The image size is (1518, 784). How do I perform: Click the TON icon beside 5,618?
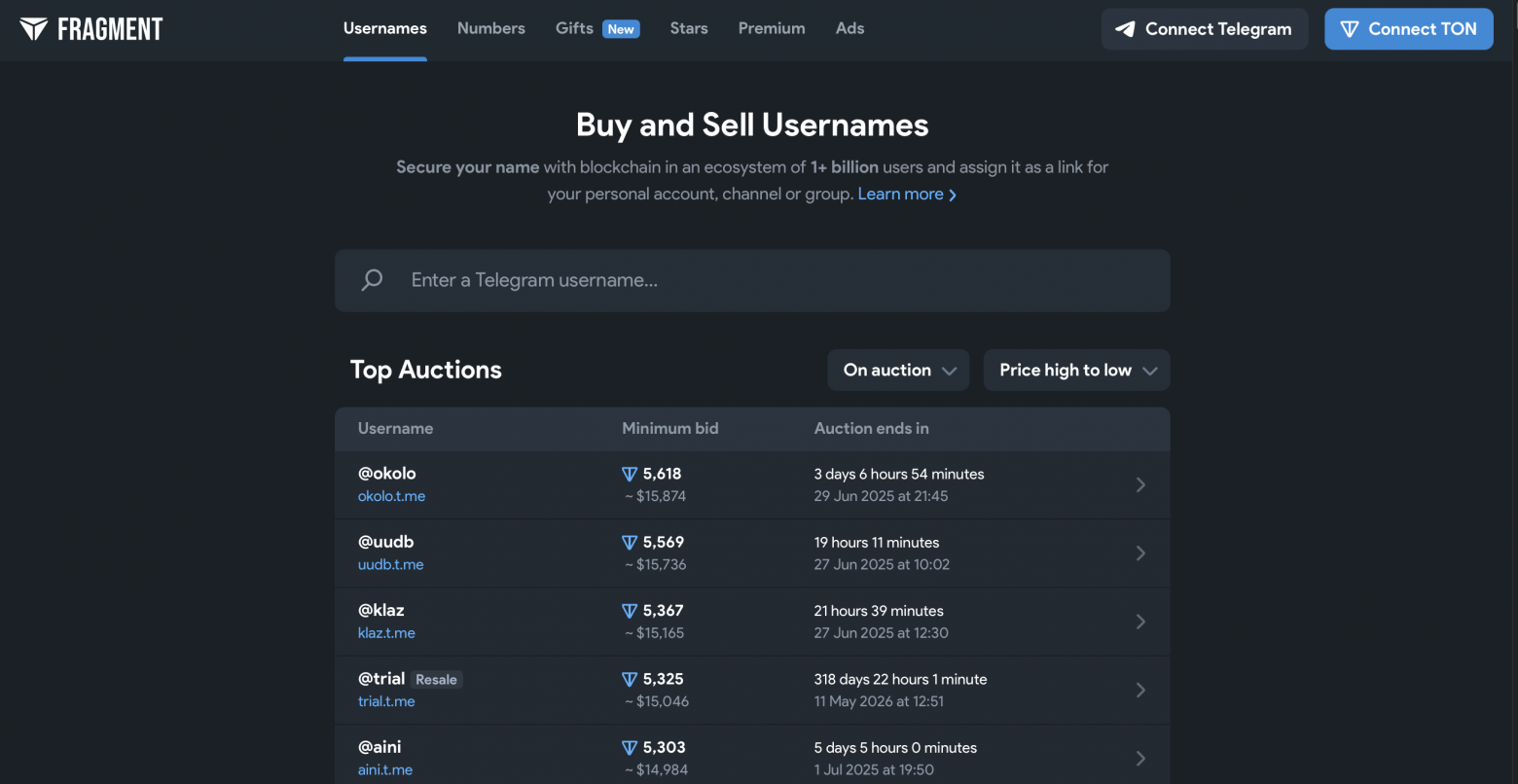pos(630,474)
